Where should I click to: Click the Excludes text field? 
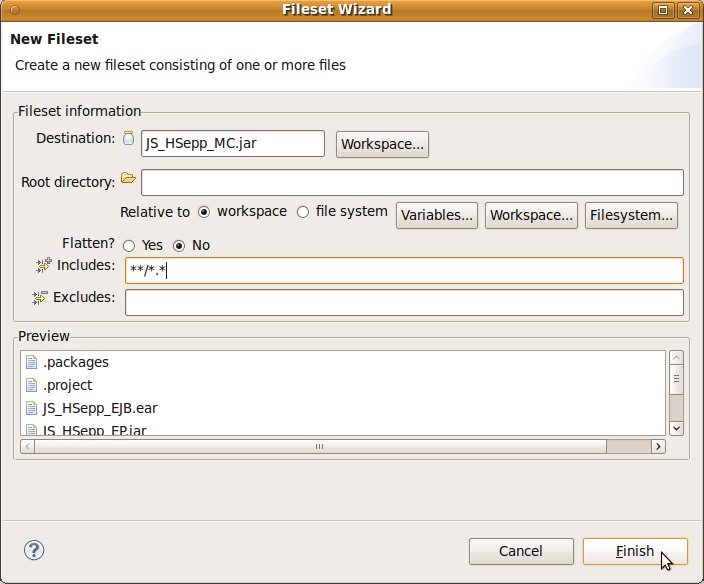404,302
